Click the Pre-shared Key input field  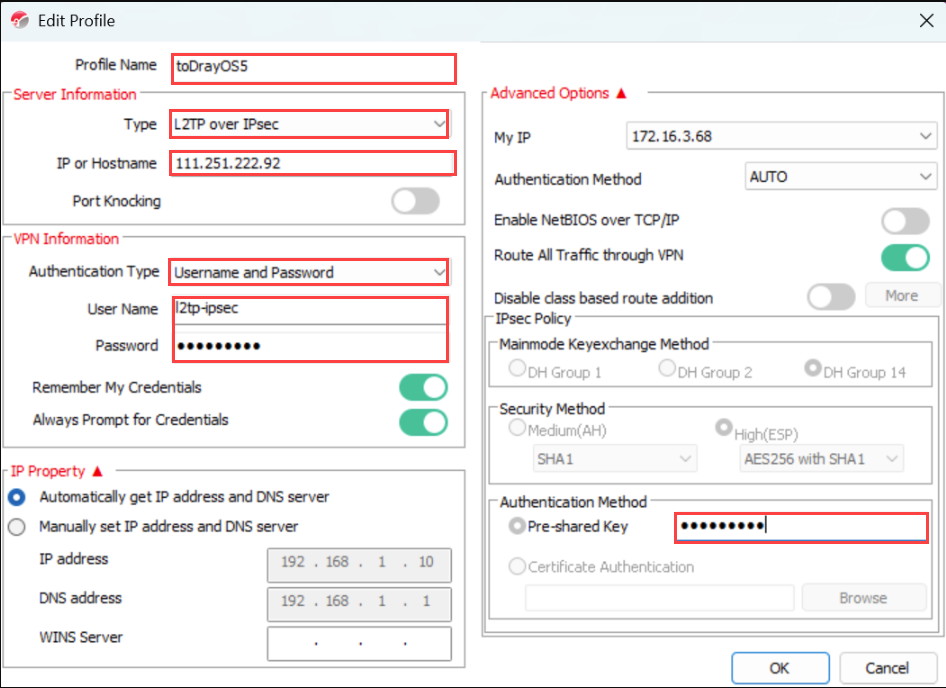(801, 526)
